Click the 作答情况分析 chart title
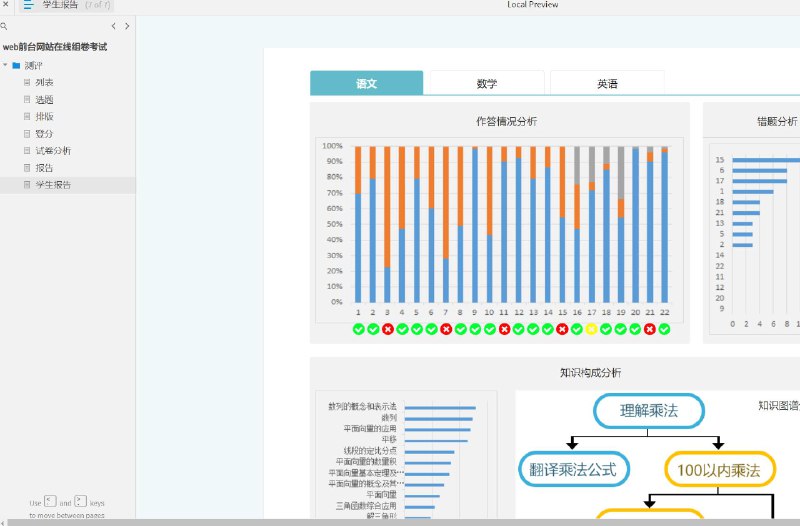This screenshot has width=800, height=526. coord(506,121)
